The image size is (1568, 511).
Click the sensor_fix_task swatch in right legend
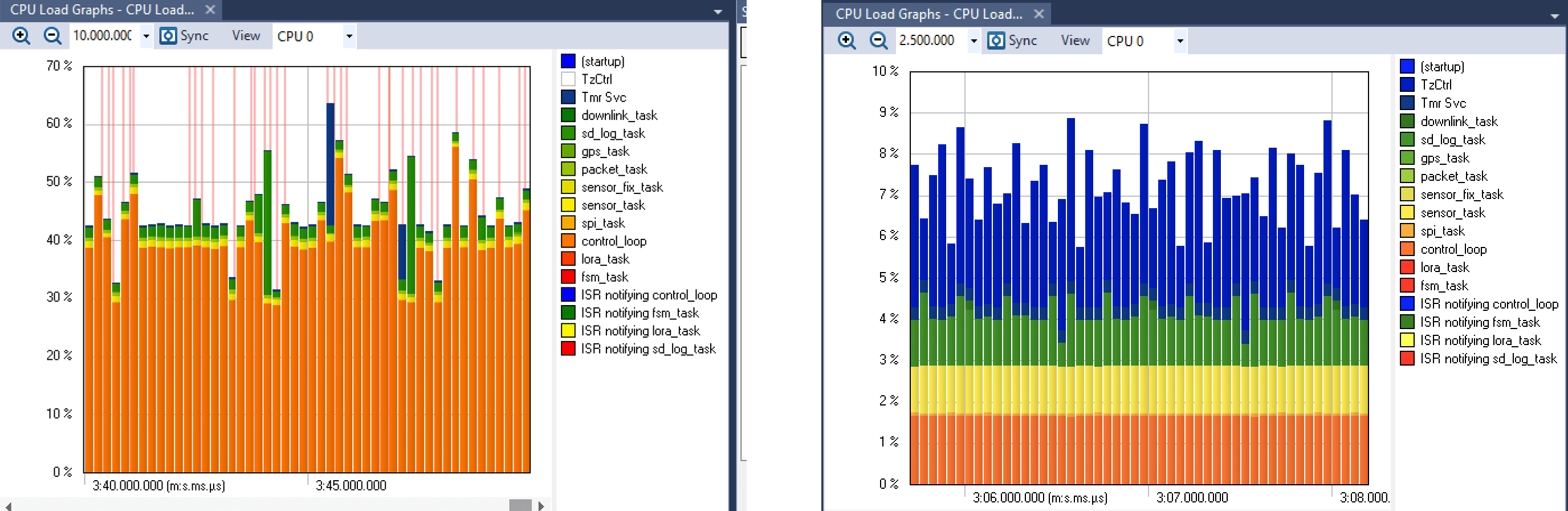click(1407, 194)
